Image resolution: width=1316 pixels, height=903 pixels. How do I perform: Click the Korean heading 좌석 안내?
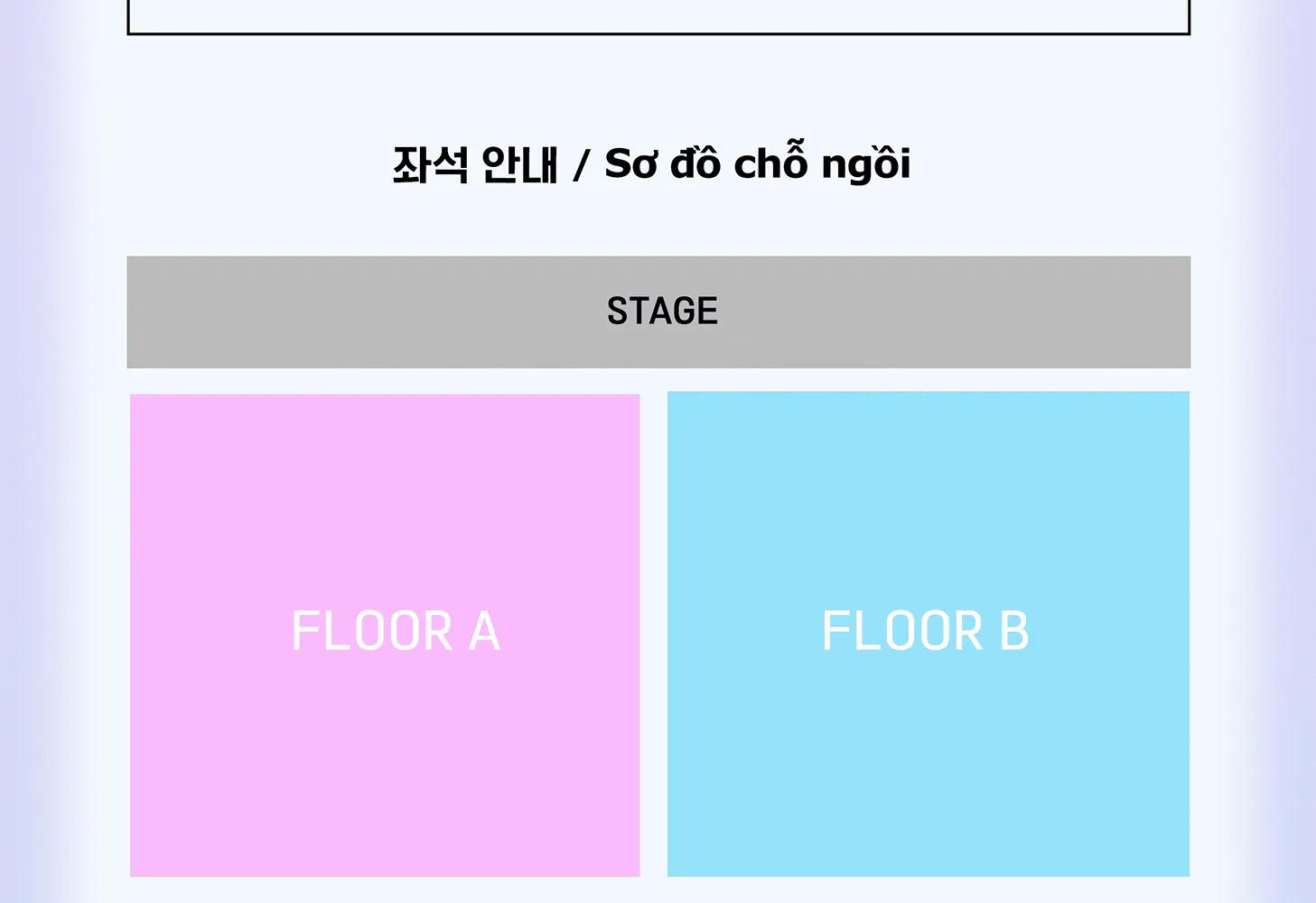(x=475, y=165)
